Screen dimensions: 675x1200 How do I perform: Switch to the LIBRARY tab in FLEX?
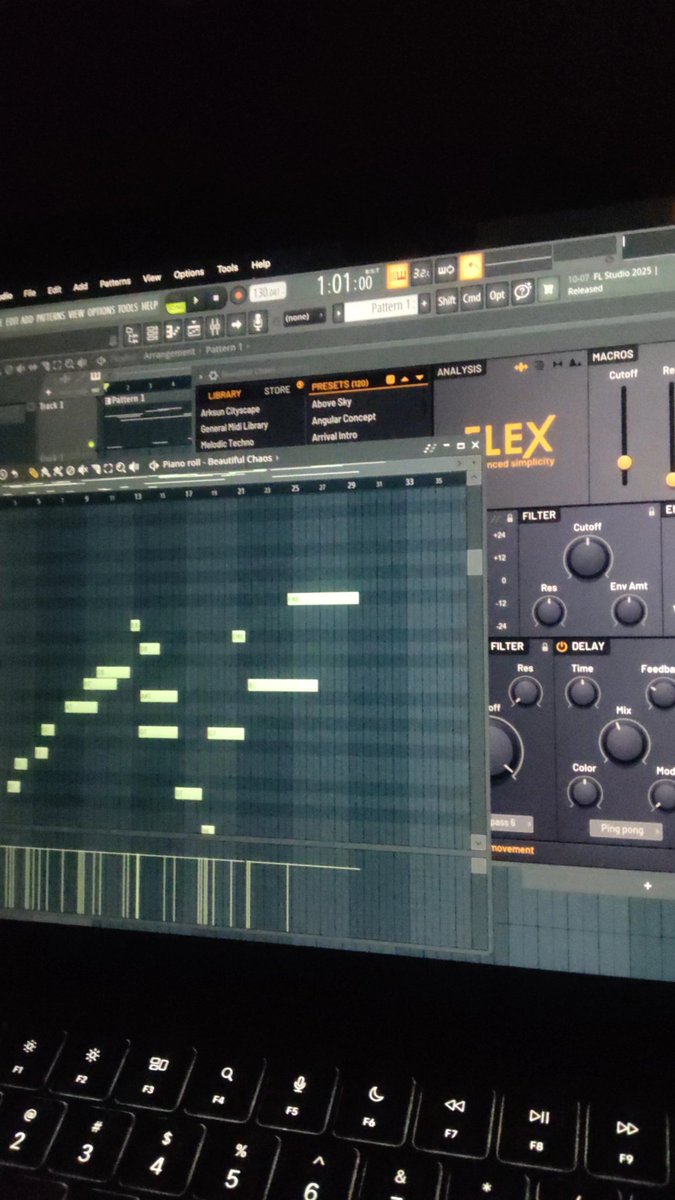click(224, 394)
